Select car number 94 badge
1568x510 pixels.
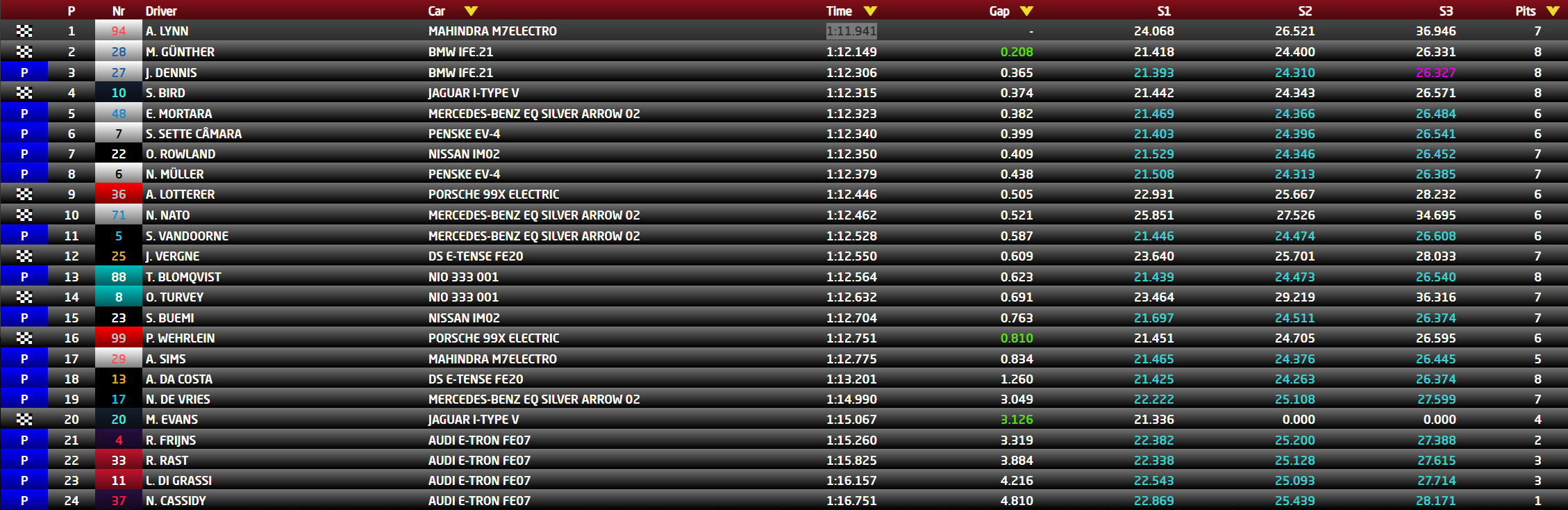click(x=119, y=31)
